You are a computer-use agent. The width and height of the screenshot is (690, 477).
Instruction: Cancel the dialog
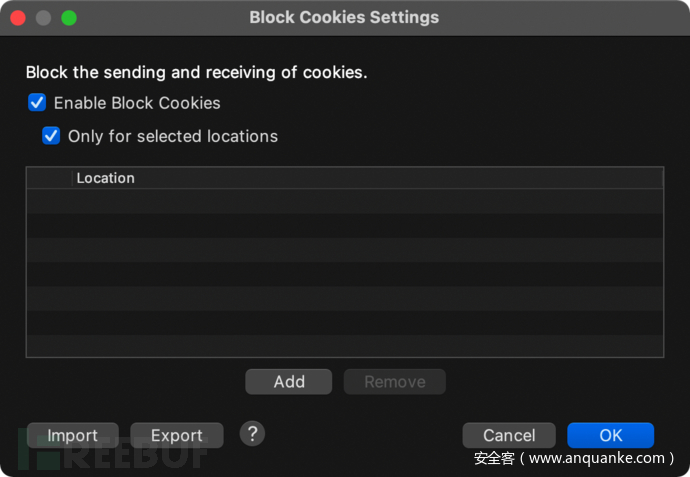tap(509, 435)
